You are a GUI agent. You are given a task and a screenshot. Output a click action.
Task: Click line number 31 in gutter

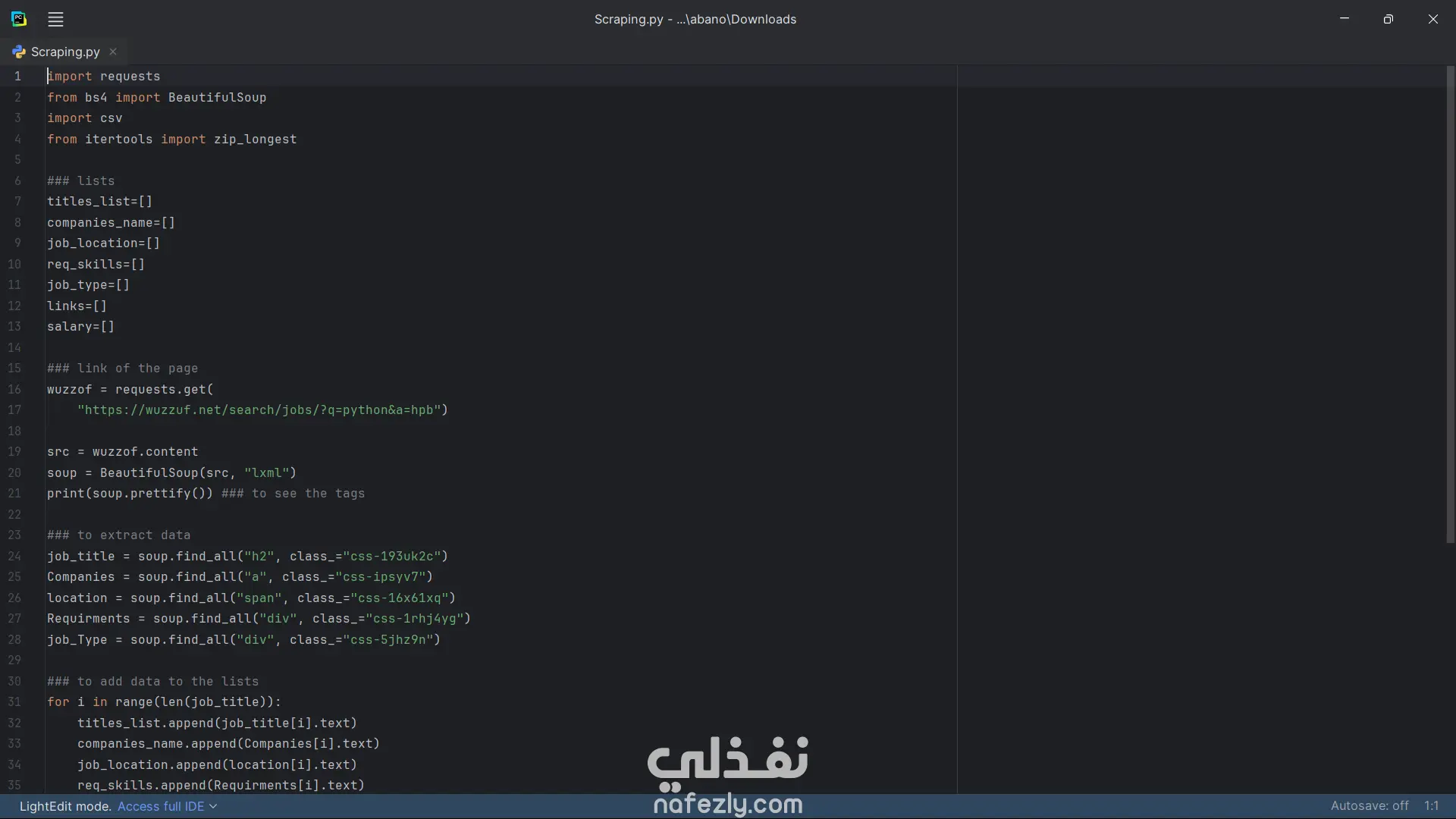point(14,702)
